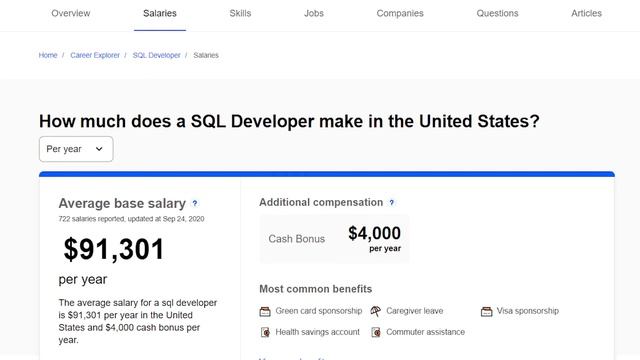Click the Cash Bonus label

(x=296, y=239)
